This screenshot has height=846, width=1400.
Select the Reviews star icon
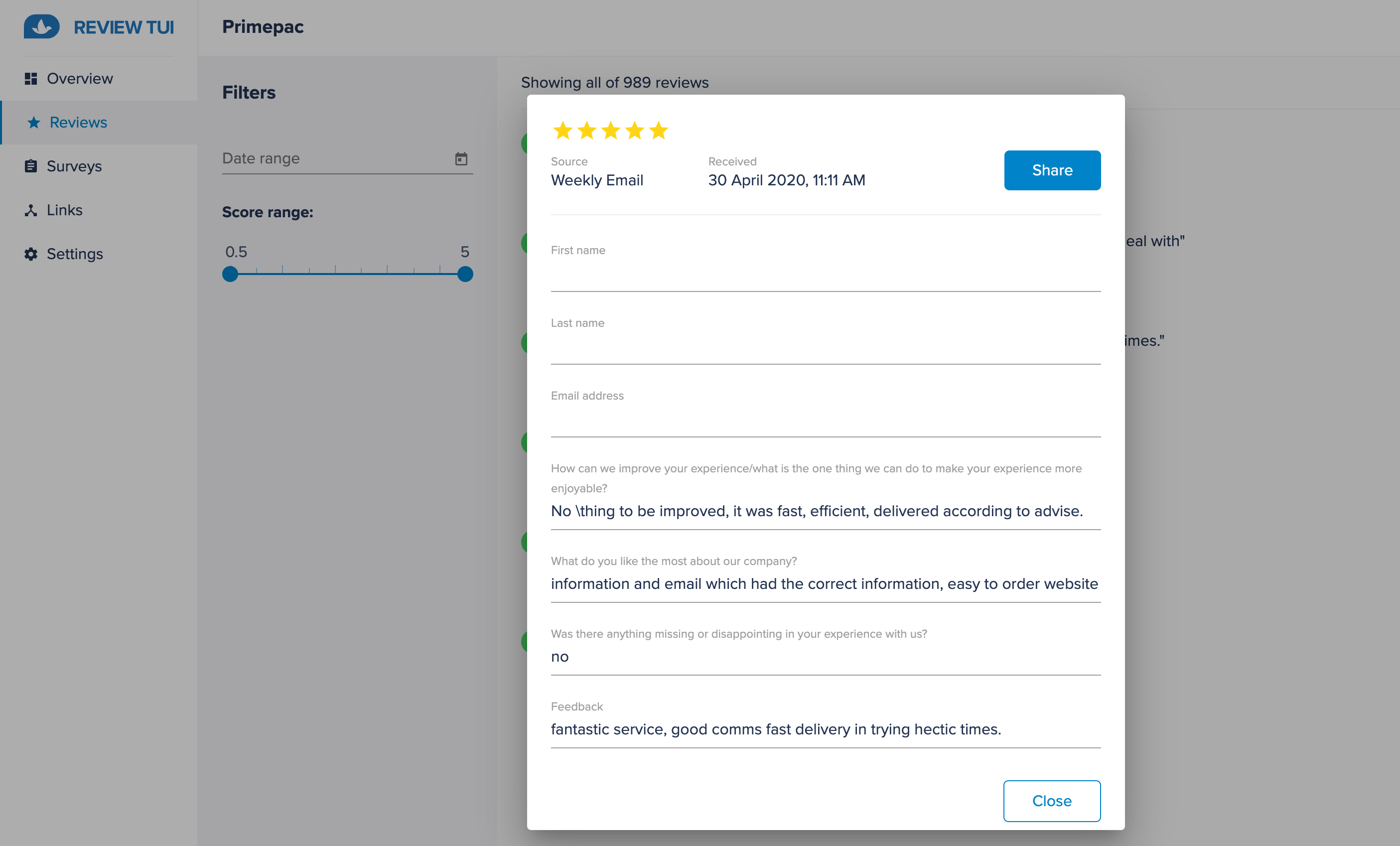click(x=34, y=122)
